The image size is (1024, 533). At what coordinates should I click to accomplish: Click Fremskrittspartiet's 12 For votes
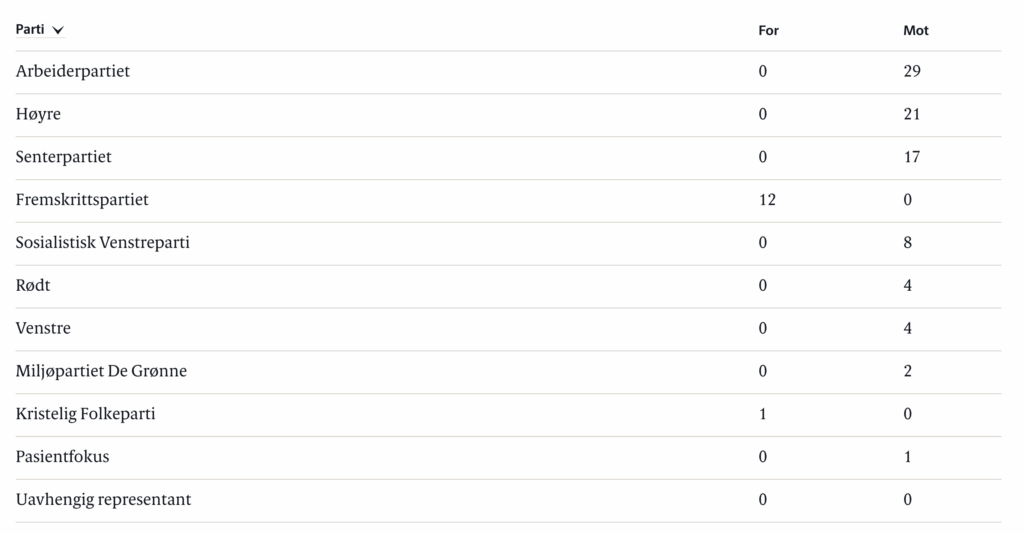[767, 200]
